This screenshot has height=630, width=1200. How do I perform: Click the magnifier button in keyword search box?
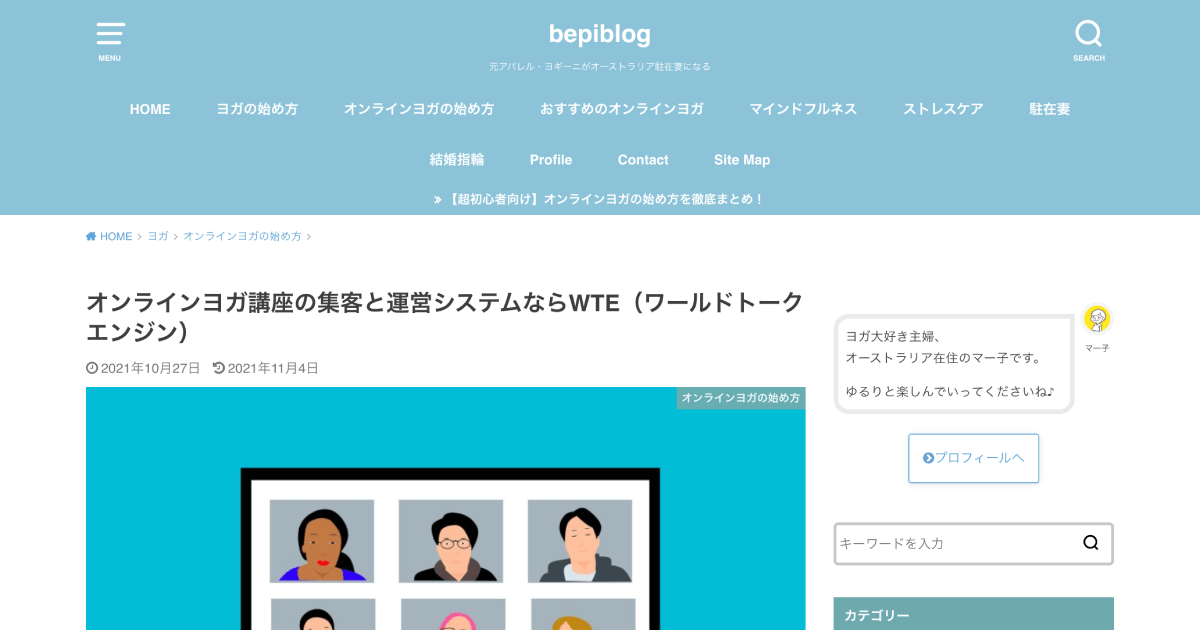click(1090, 543)
